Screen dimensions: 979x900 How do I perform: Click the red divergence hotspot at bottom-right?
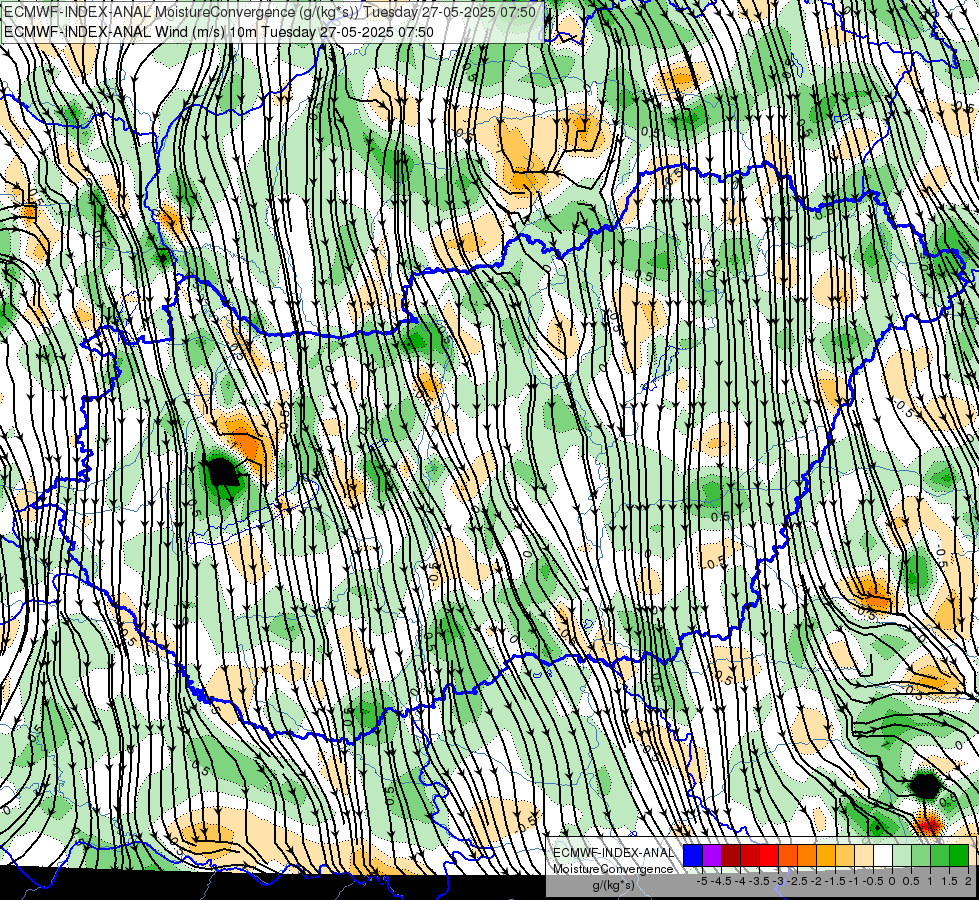pyautogui.click(x=928, y=824)
